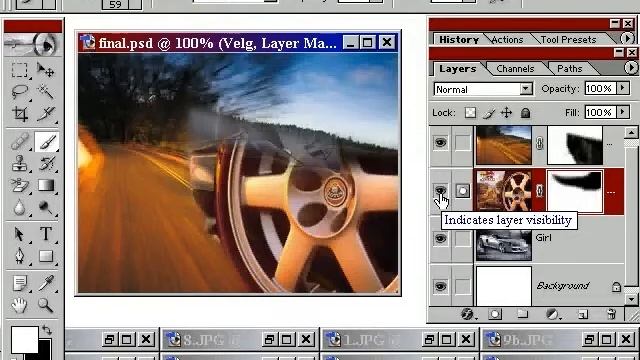Click link icon between Velg layer and mask
The image size is (640, 360).
[539, 191]
